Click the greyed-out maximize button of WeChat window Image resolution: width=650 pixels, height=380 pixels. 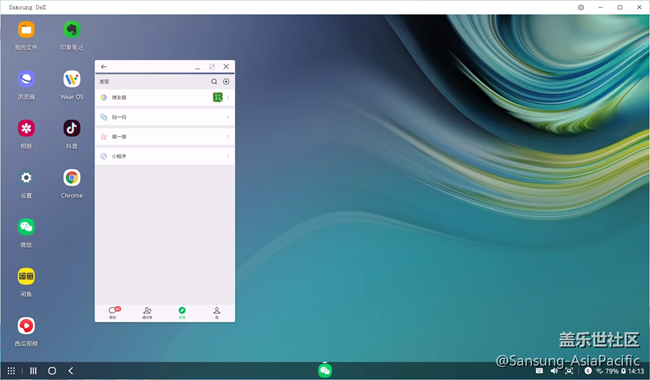pyautogui.click(x=212, y=67)
